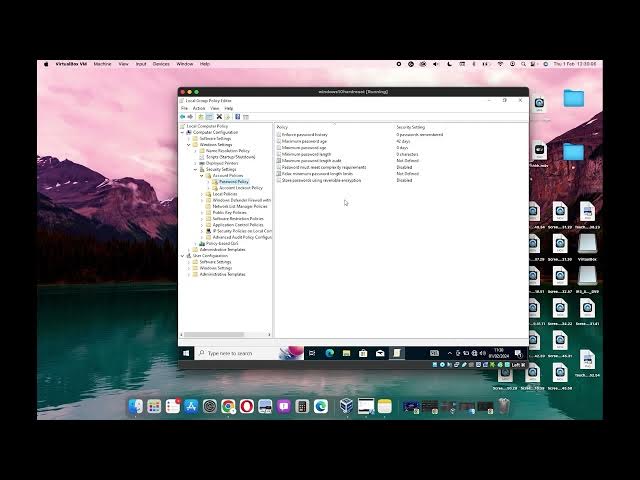Expand the Application Control Policies node
Screen dimensions: 640x480
pyautogui.click(x=202, y=225)
